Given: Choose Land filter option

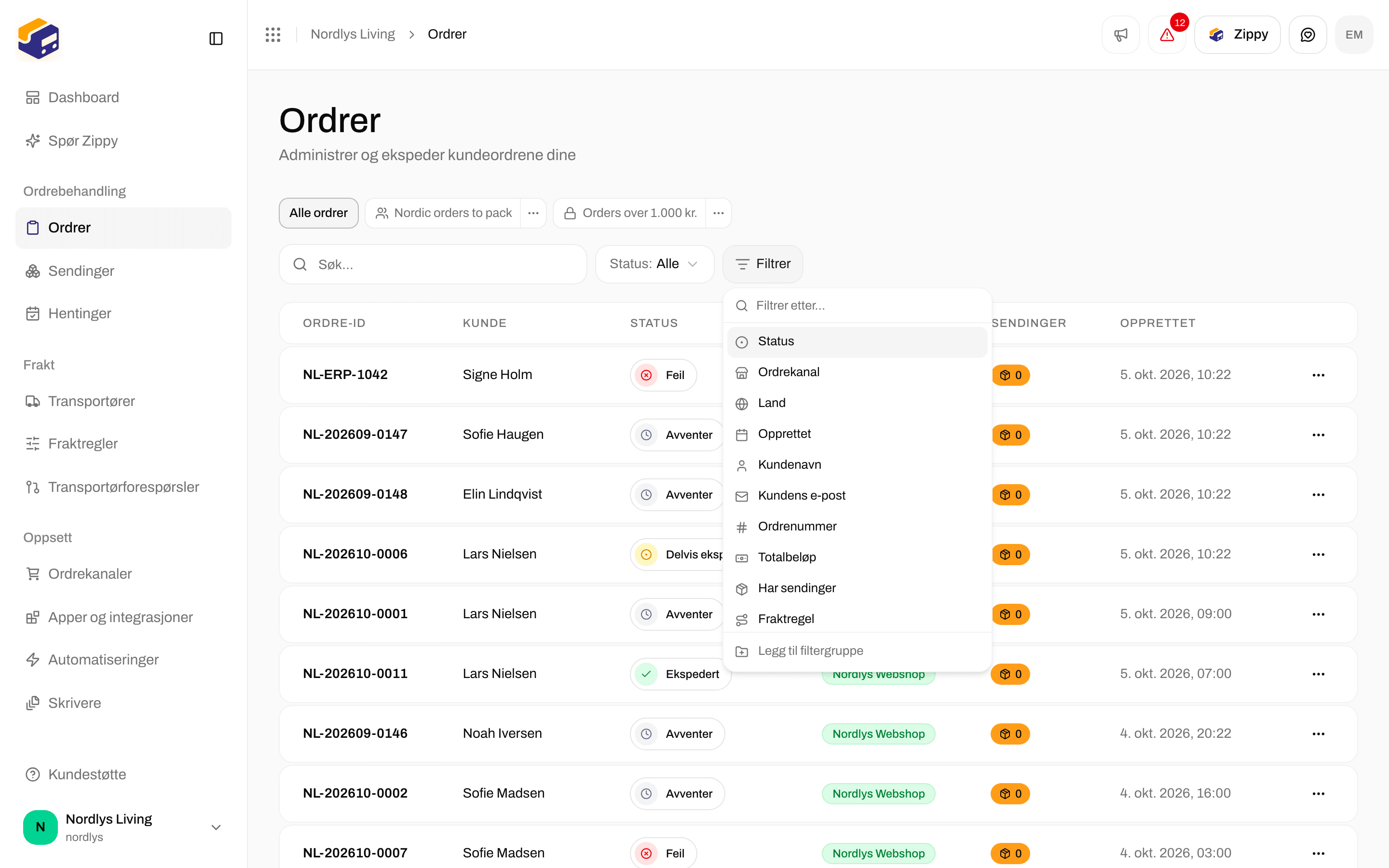Looking at the screenshot, I should [x=858, y=404].
